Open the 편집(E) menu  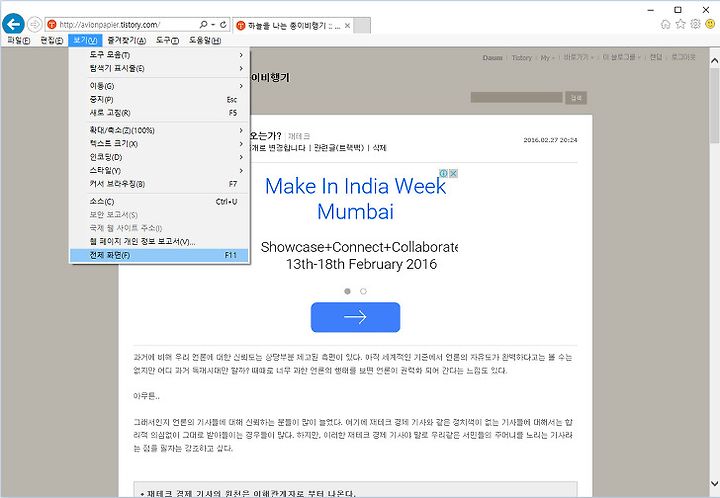[51, 40]
